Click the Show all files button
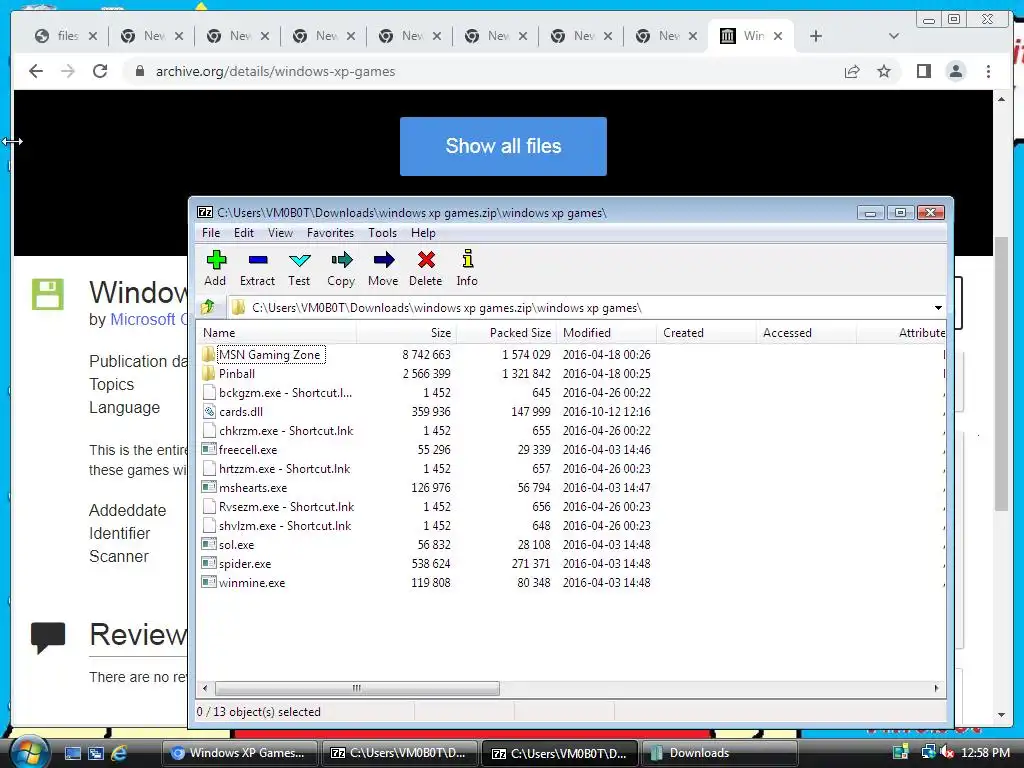The height and width of the screenshot is (768, 1024). click(x=503, y=146)
